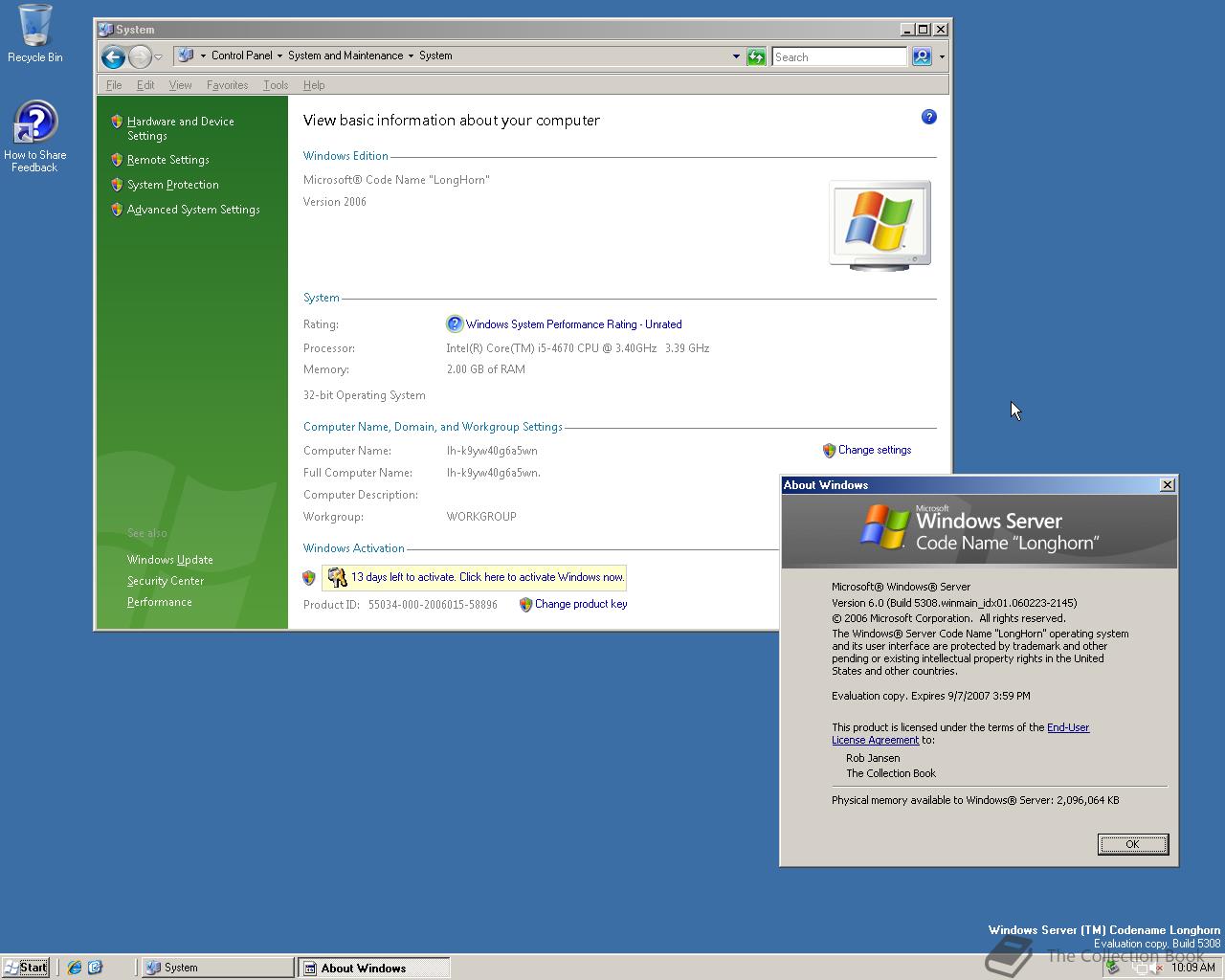Select System and Maintenance breadcrumb

tap(345, 56)
